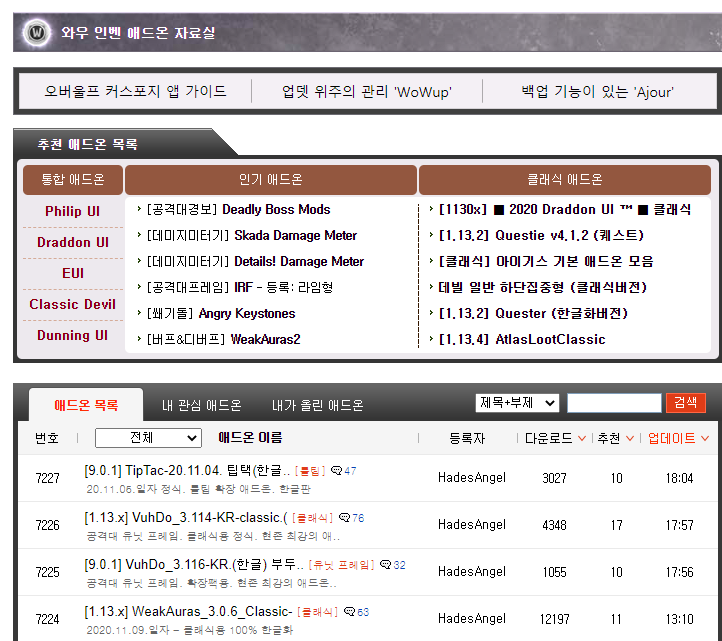Image resolution: width=722 pixels, height=641 pixels.
Task: Open the 제목+부제 search type dropdown
Action: pos(517,403)
